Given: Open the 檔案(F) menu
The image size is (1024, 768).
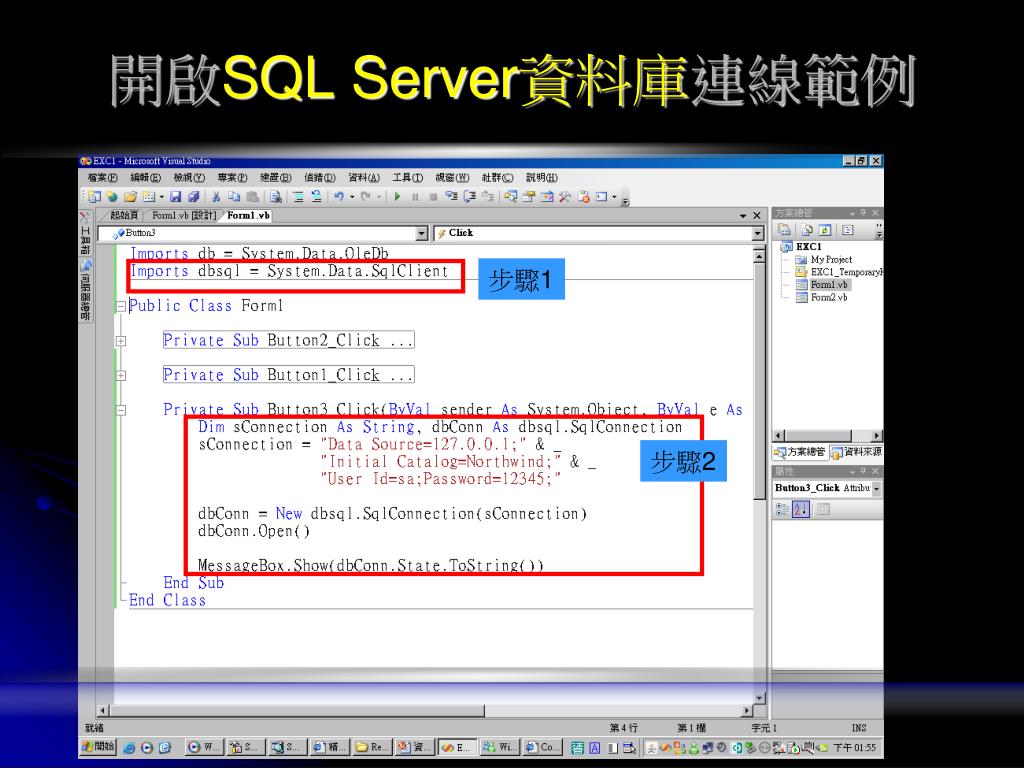Looking at the screenshot, I should click(x=103, y=178).
